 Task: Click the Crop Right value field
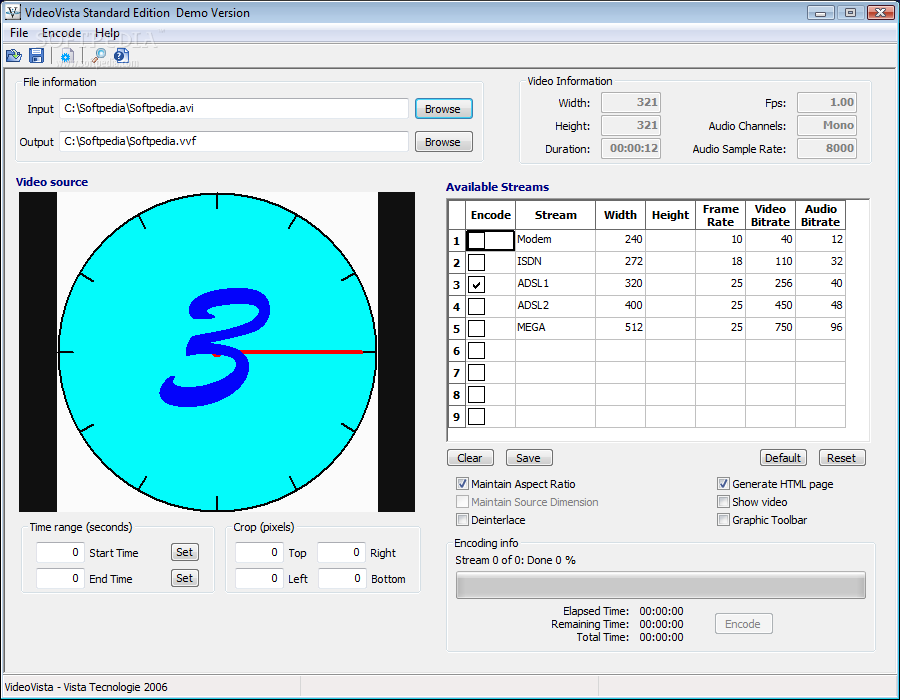(x=342, y=552)
